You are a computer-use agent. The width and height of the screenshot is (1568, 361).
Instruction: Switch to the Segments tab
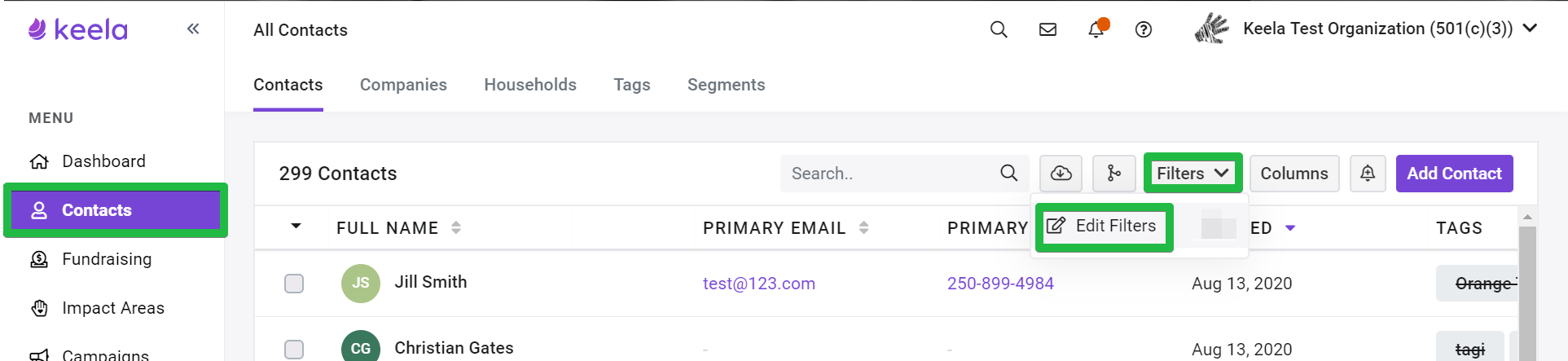pos(726,85)
